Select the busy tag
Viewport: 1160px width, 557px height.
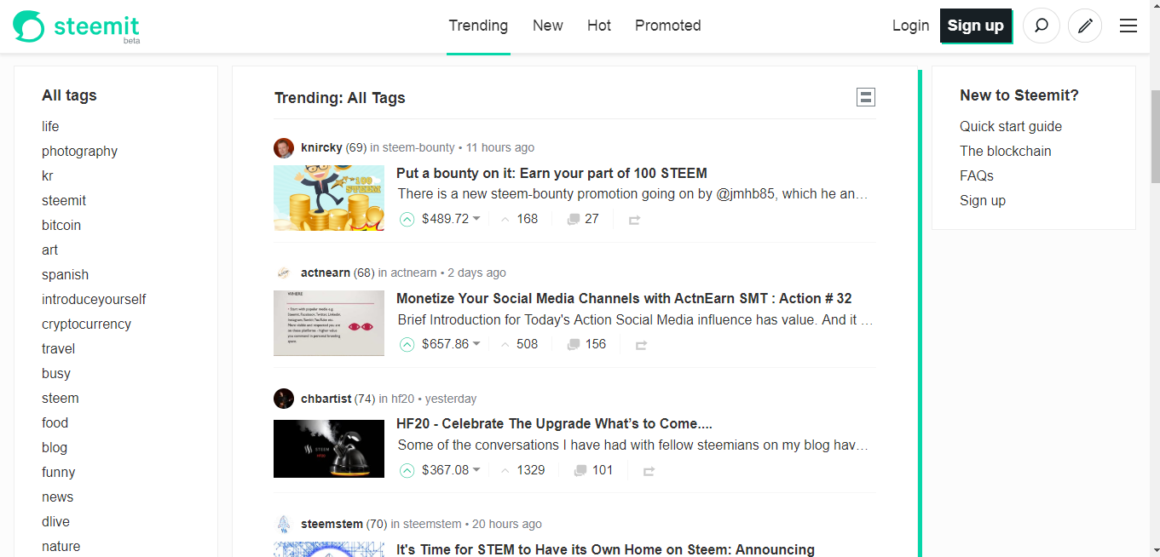tap(56, 374)
